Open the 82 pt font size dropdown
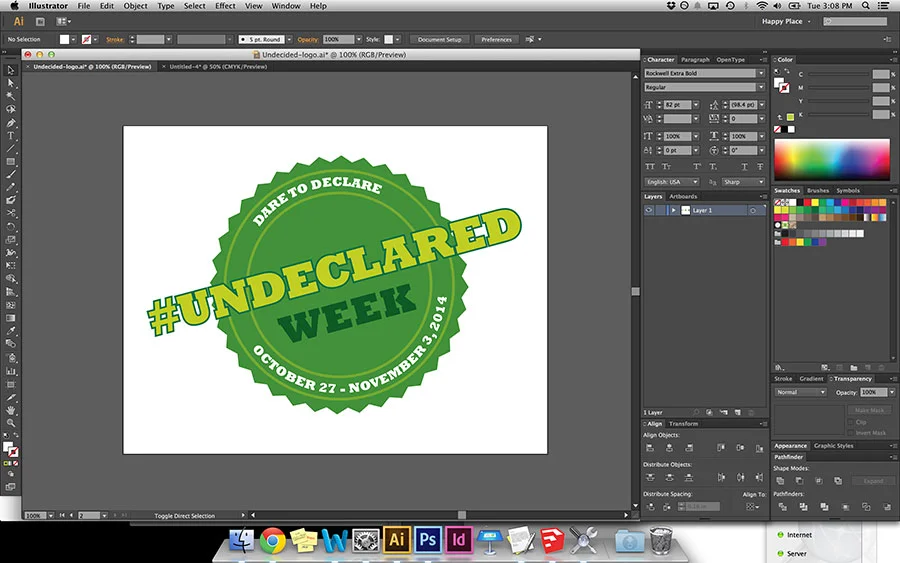Viewport: 900px width, 563px height. point(696,105)
